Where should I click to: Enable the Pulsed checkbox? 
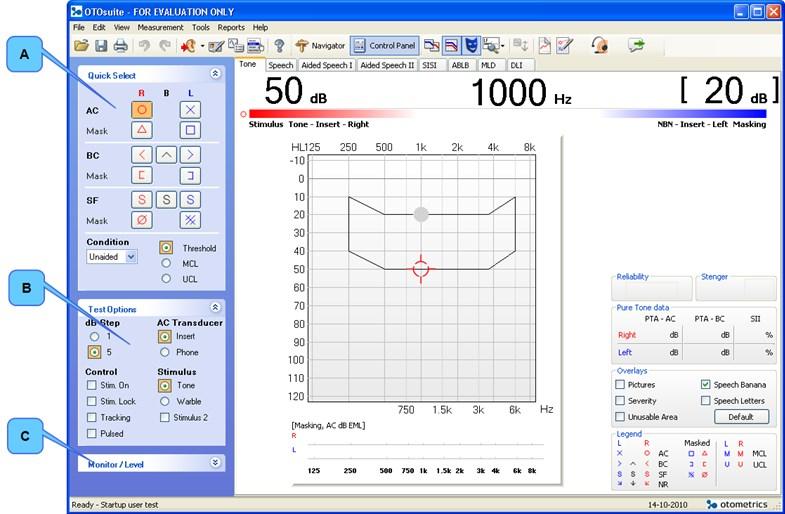pos(92,433)
